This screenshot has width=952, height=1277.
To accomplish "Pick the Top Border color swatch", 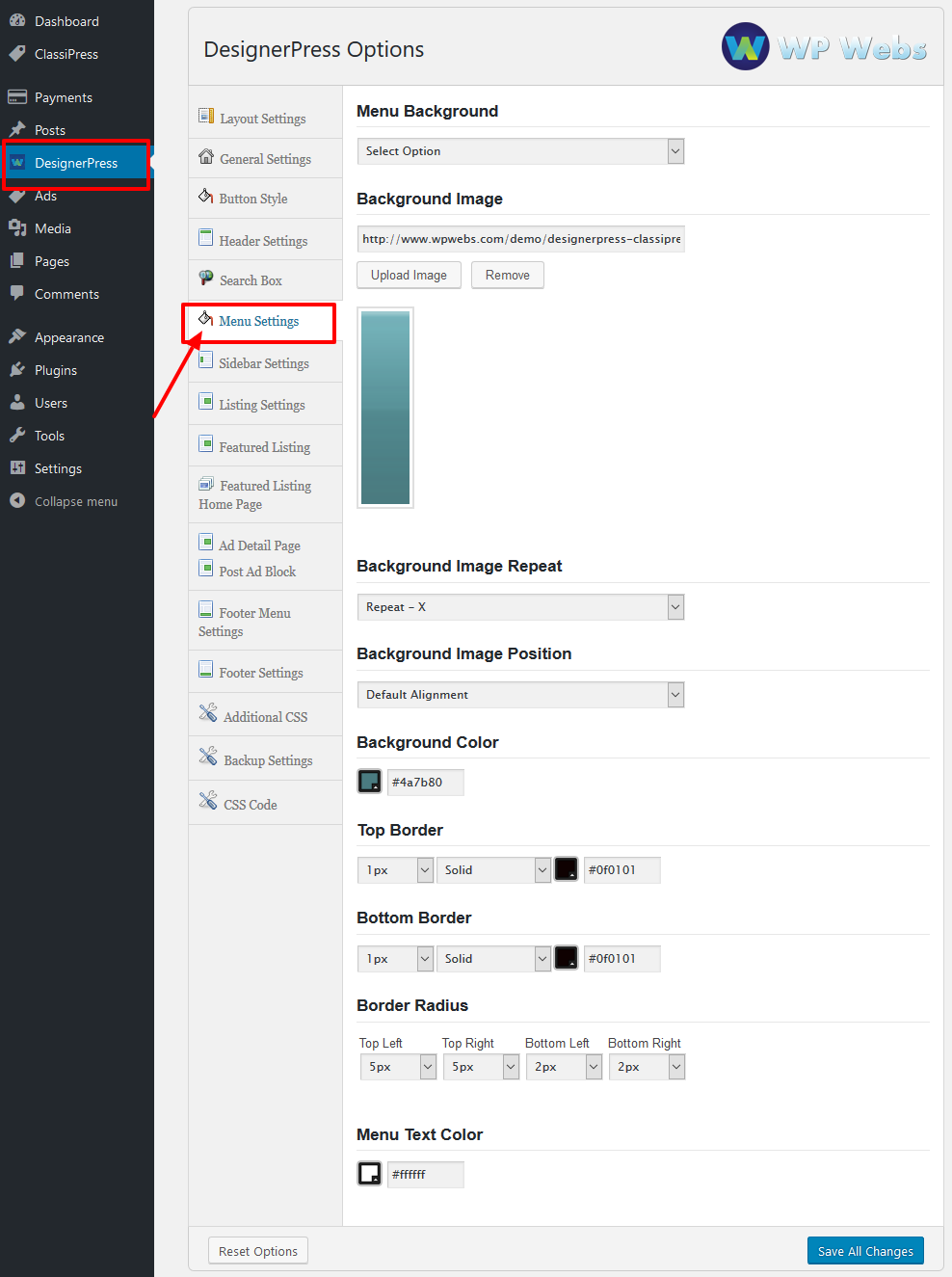I will (567, 869).
